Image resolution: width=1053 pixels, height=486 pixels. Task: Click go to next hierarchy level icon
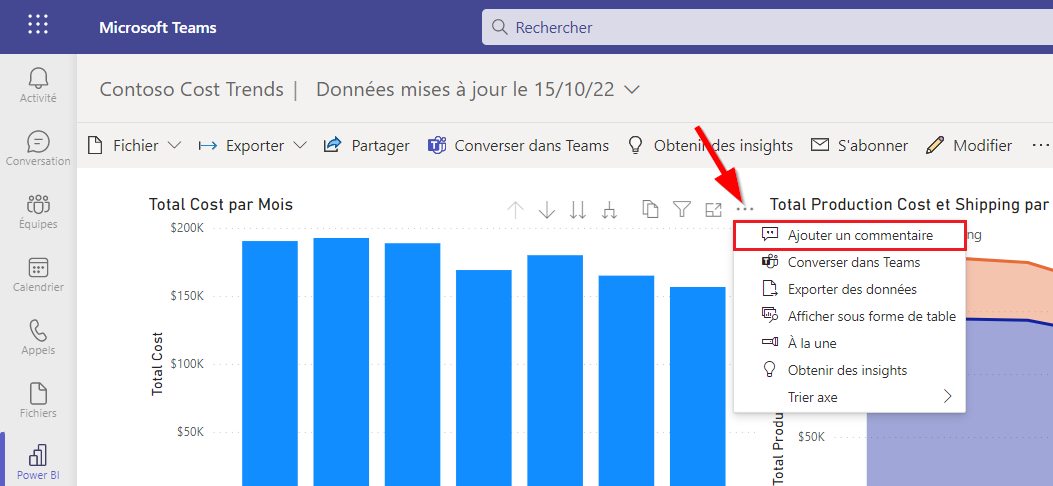tap(578, 210)
